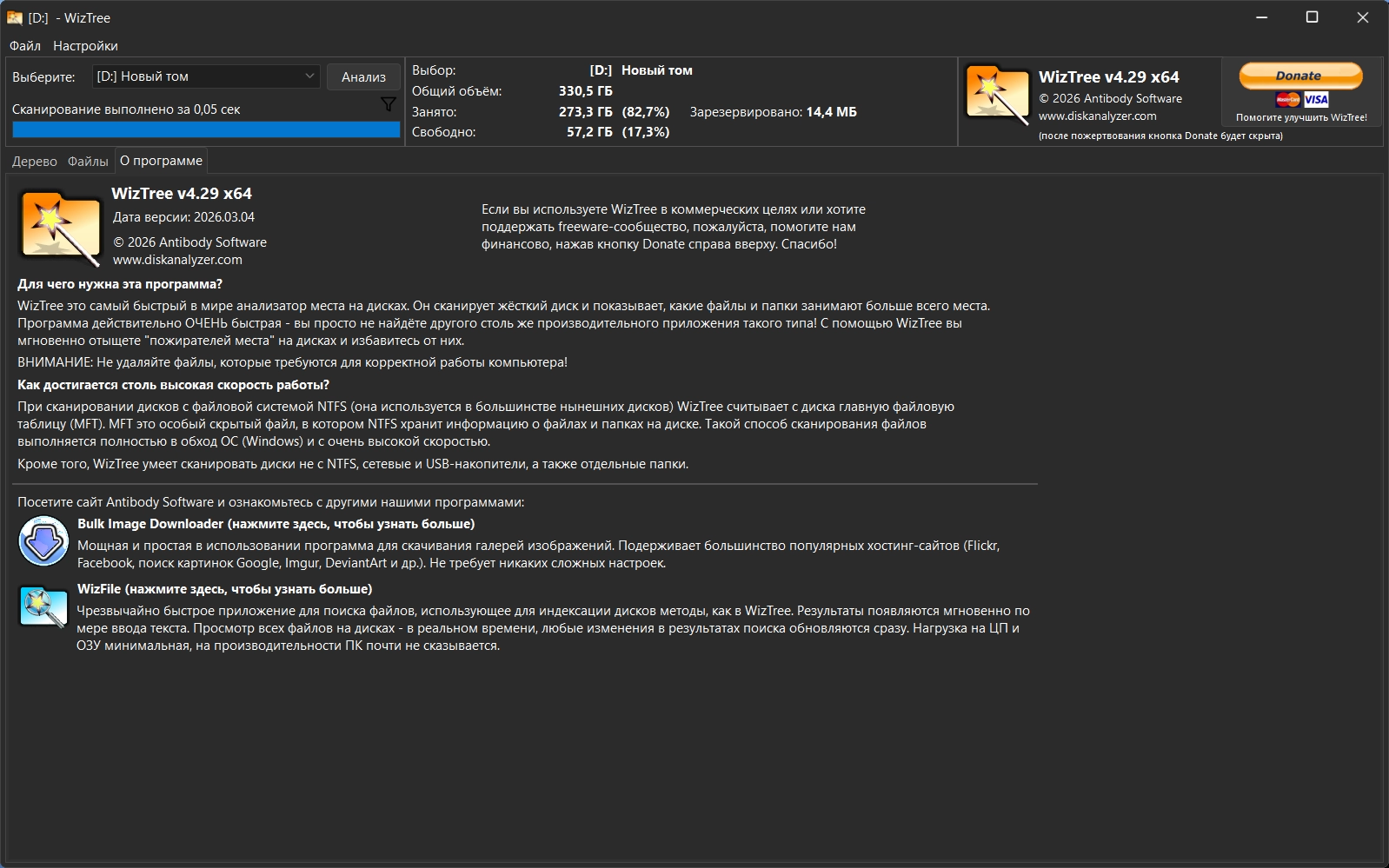Click the blue scan progress bar
Screen dimensions: 1389x868
pyautogui.click(x=206, y=129)
